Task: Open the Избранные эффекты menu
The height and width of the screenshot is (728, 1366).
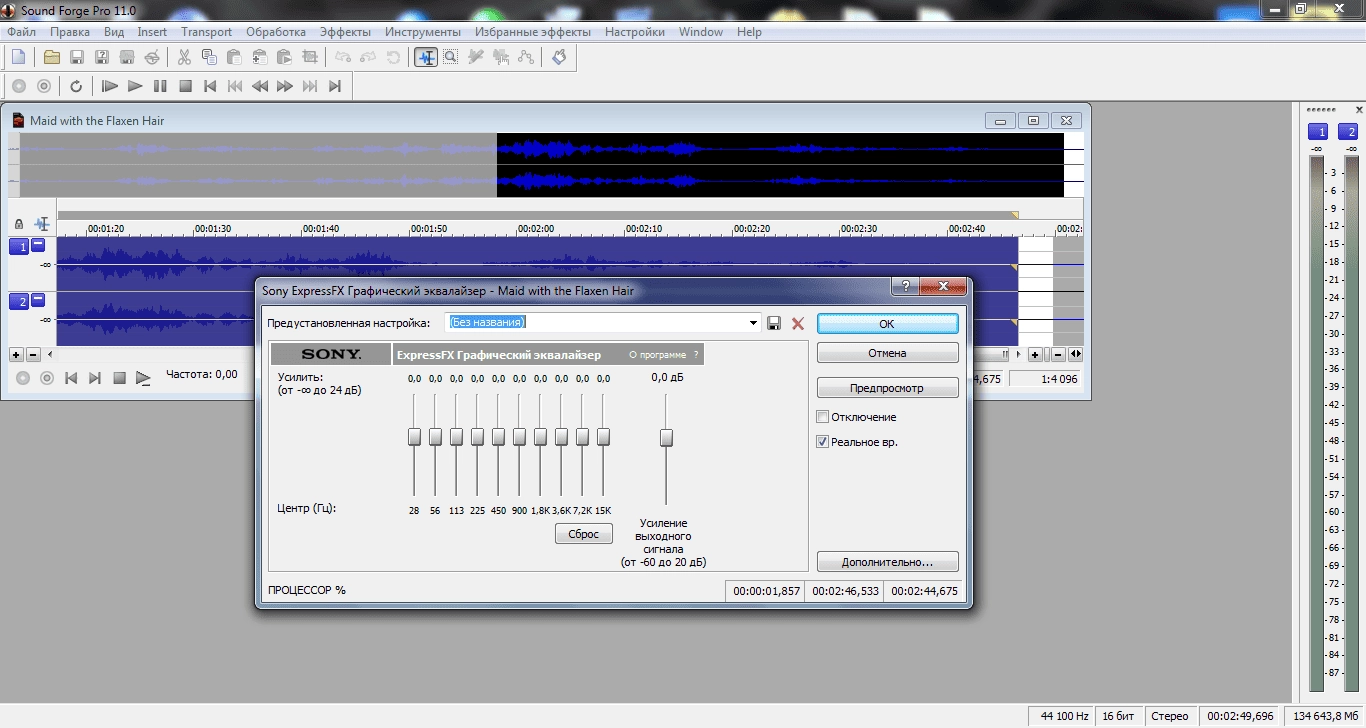Action: (533, 32)
